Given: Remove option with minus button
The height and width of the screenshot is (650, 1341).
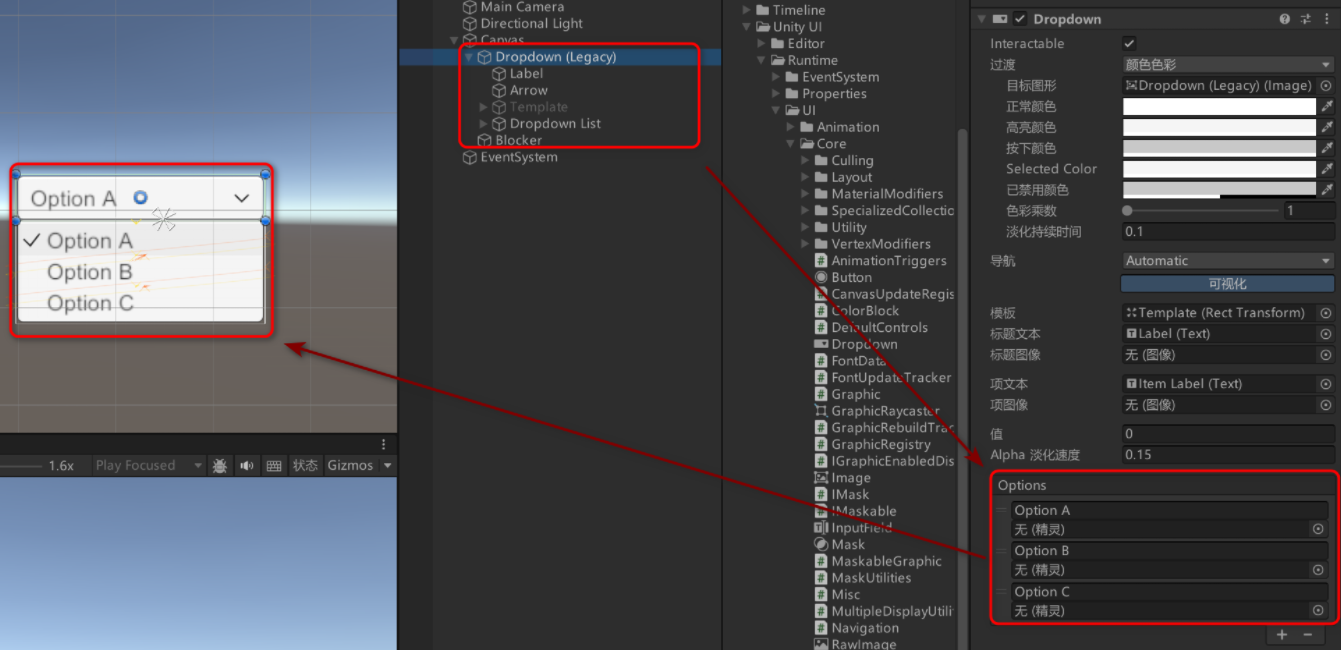Looking at the screenshot, I should pyautogui.click(x=1307, y=635).
